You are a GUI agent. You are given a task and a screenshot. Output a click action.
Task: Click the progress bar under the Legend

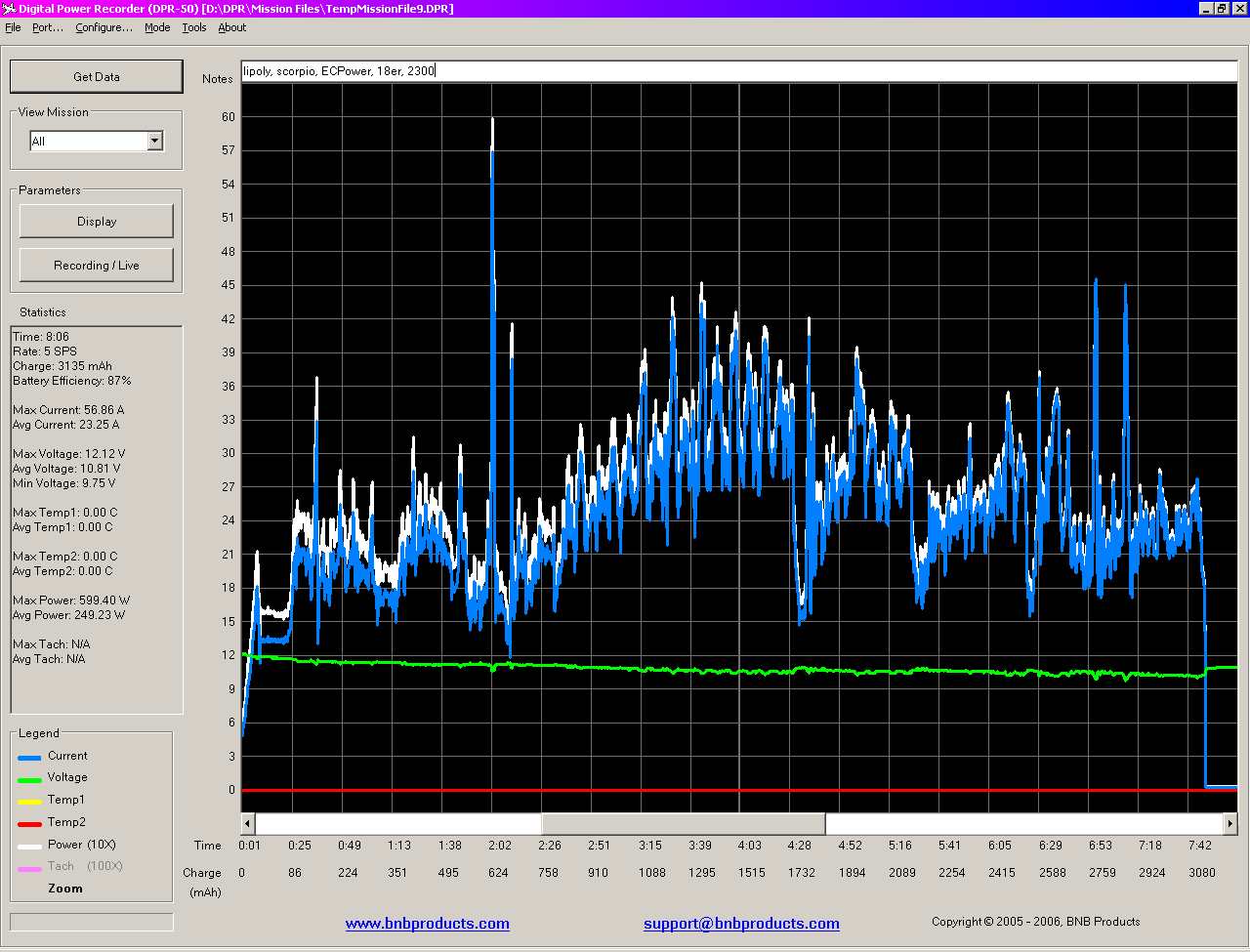click(x=92, y=922)
